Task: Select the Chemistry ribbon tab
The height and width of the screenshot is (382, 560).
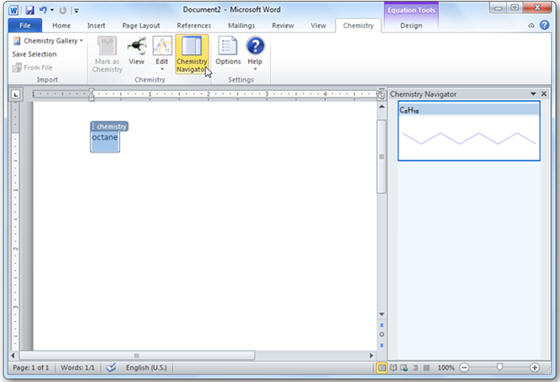Action: pos(358,26)
